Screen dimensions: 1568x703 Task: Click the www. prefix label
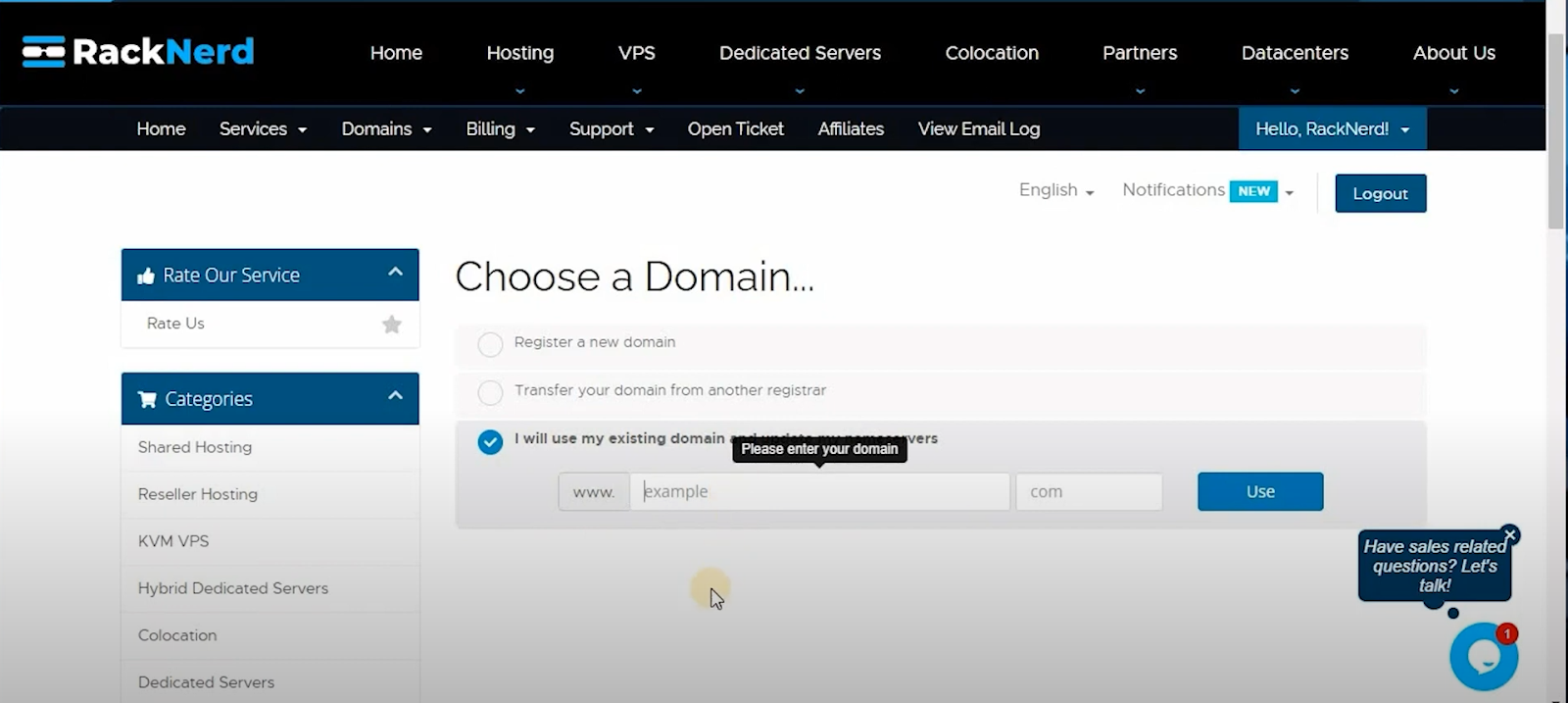(594, 491)
